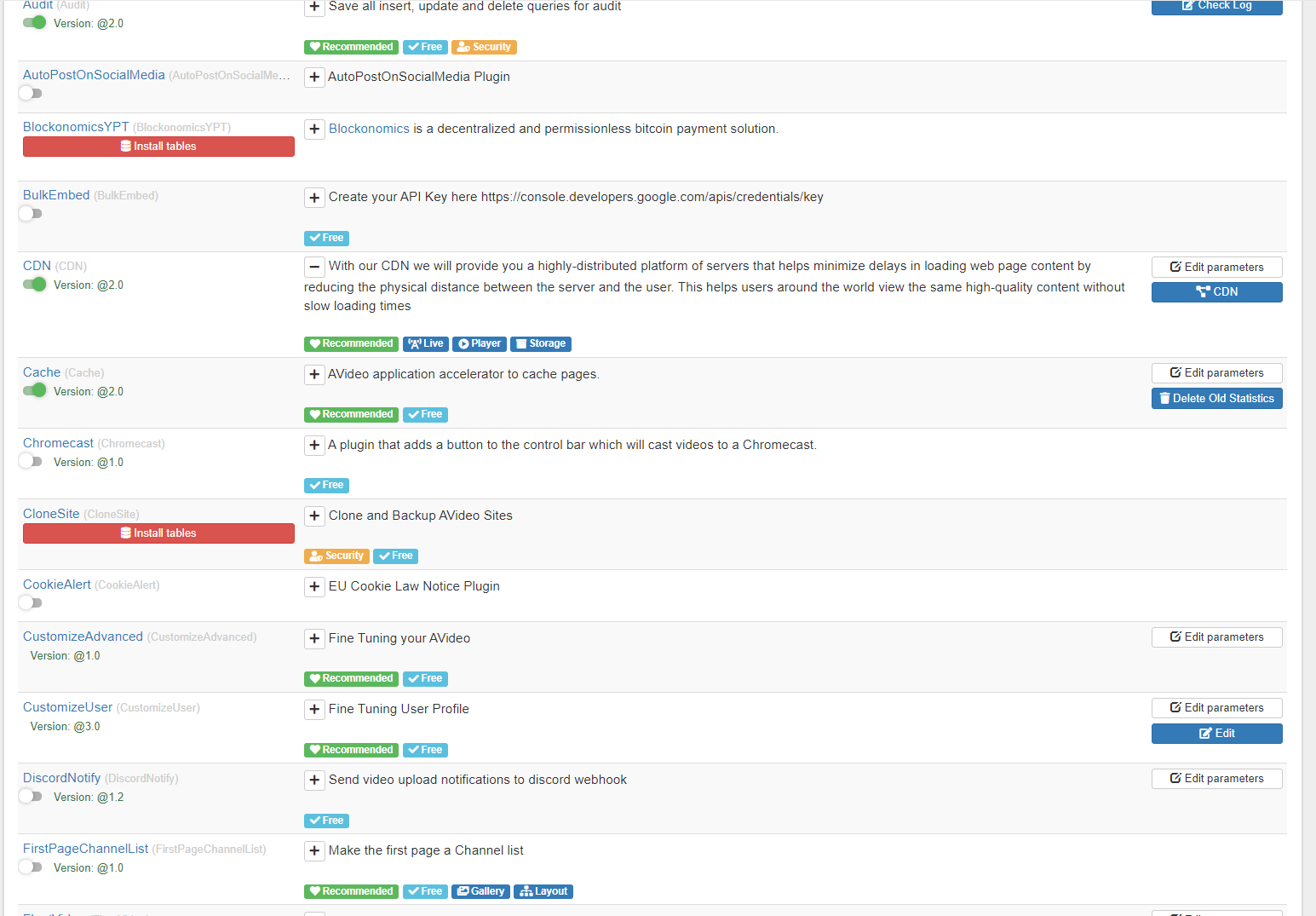This screenshot has width=1316, height=916.
Task: Select the Live badge on CDN plugin
Action: (x=426, y=343)
